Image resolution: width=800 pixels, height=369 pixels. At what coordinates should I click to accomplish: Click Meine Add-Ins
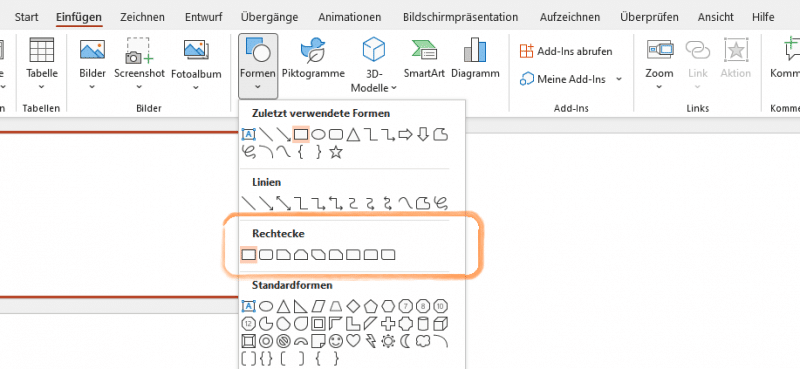pyautogui.click(x=563, y=79)
